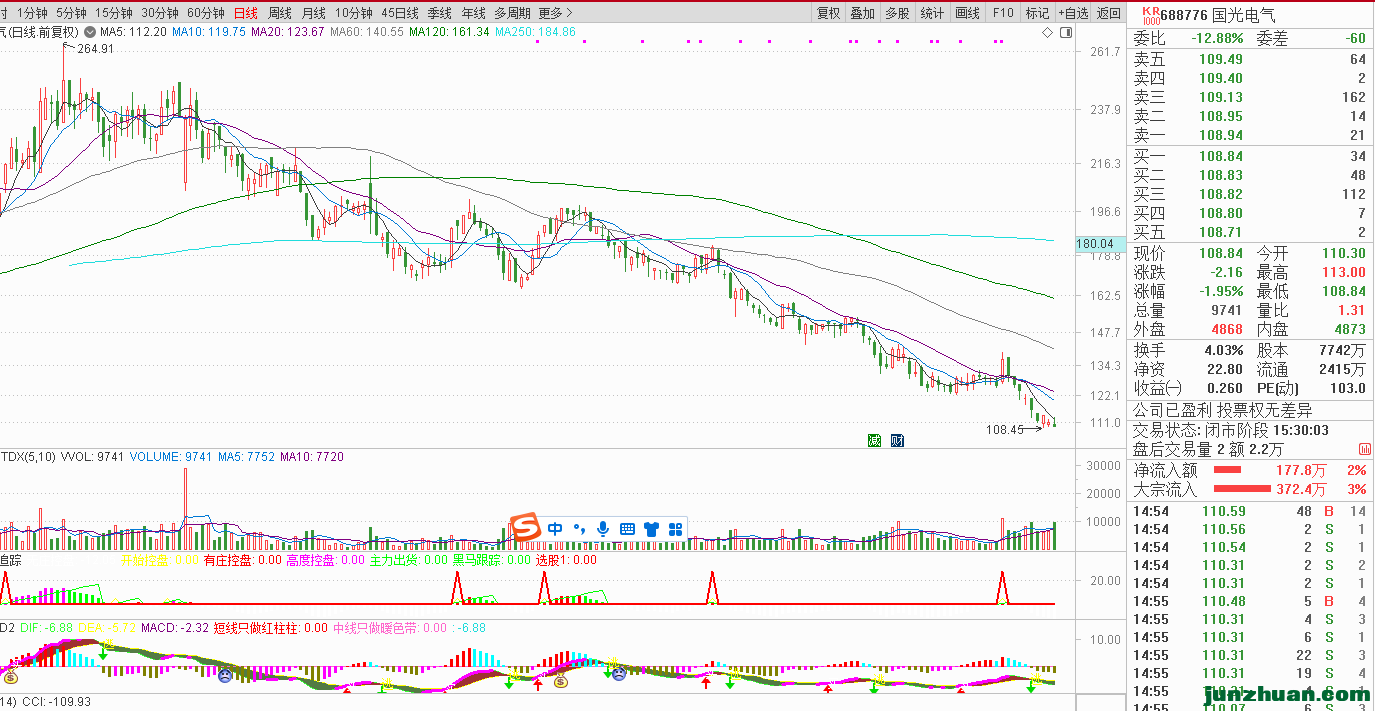1375x711 pixels.
Task: Click the 净流入额 red bar
Action: [1227, 469]
